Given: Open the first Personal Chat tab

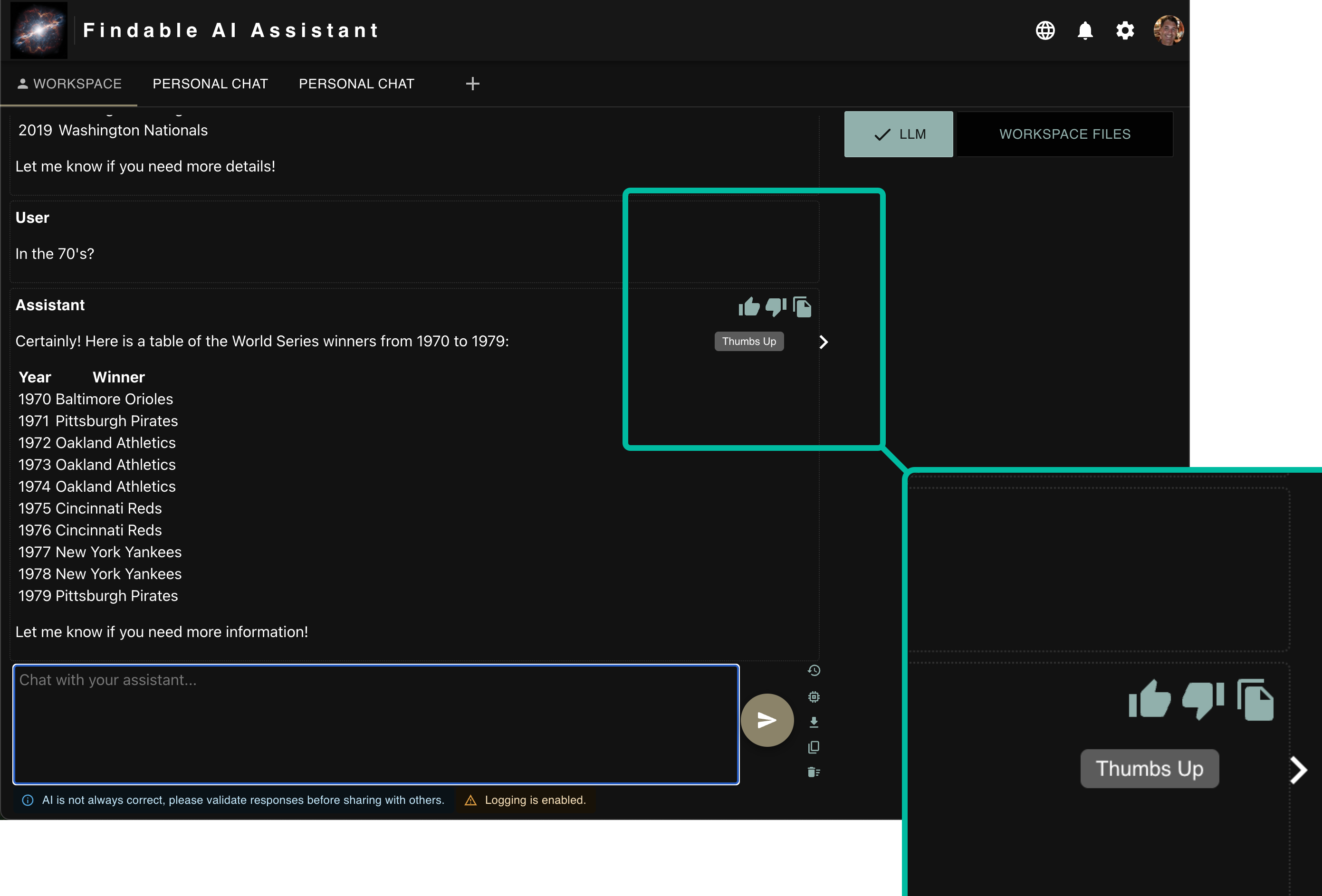Looking at the screenshot, I should (x=210, y=84).
